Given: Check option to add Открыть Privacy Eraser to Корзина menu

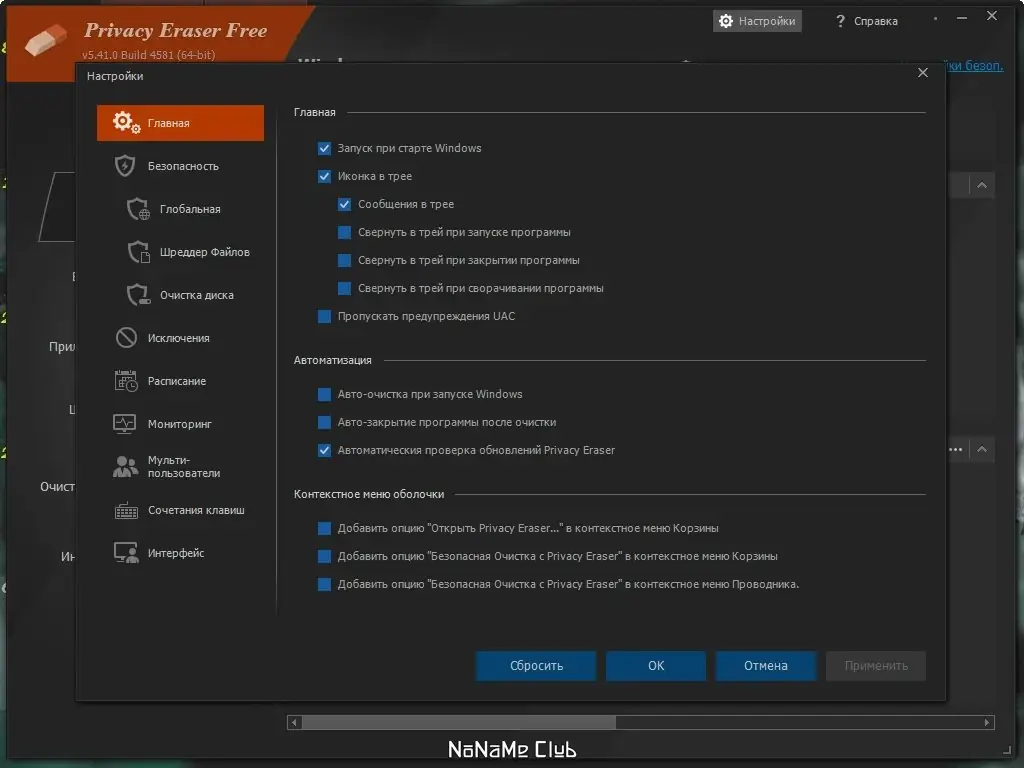Looking at the screenshot, I should (x=325, y=528).
